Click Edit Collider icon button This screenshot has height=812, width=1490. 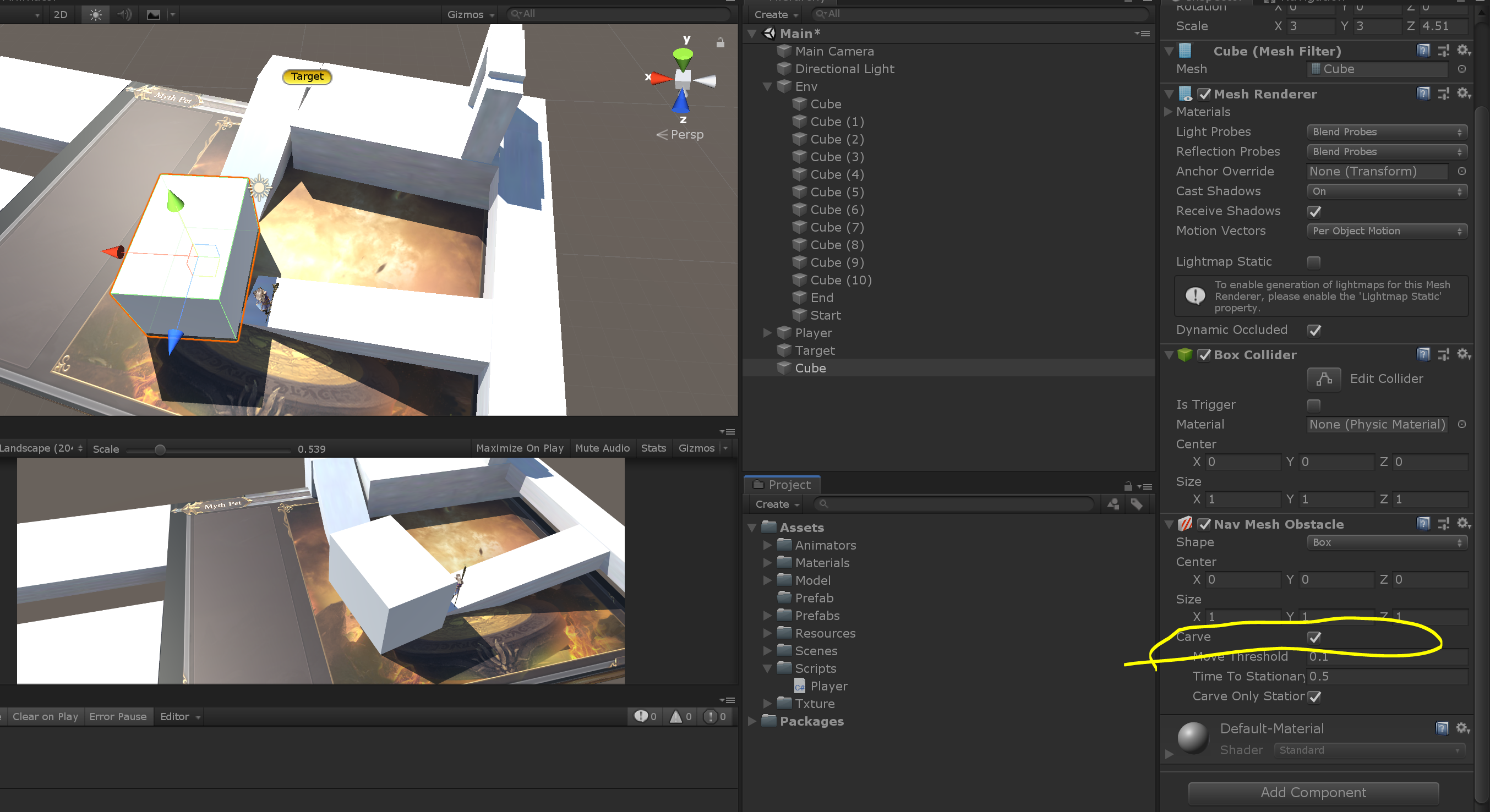pyautogui.click(x=1323, y=378)
